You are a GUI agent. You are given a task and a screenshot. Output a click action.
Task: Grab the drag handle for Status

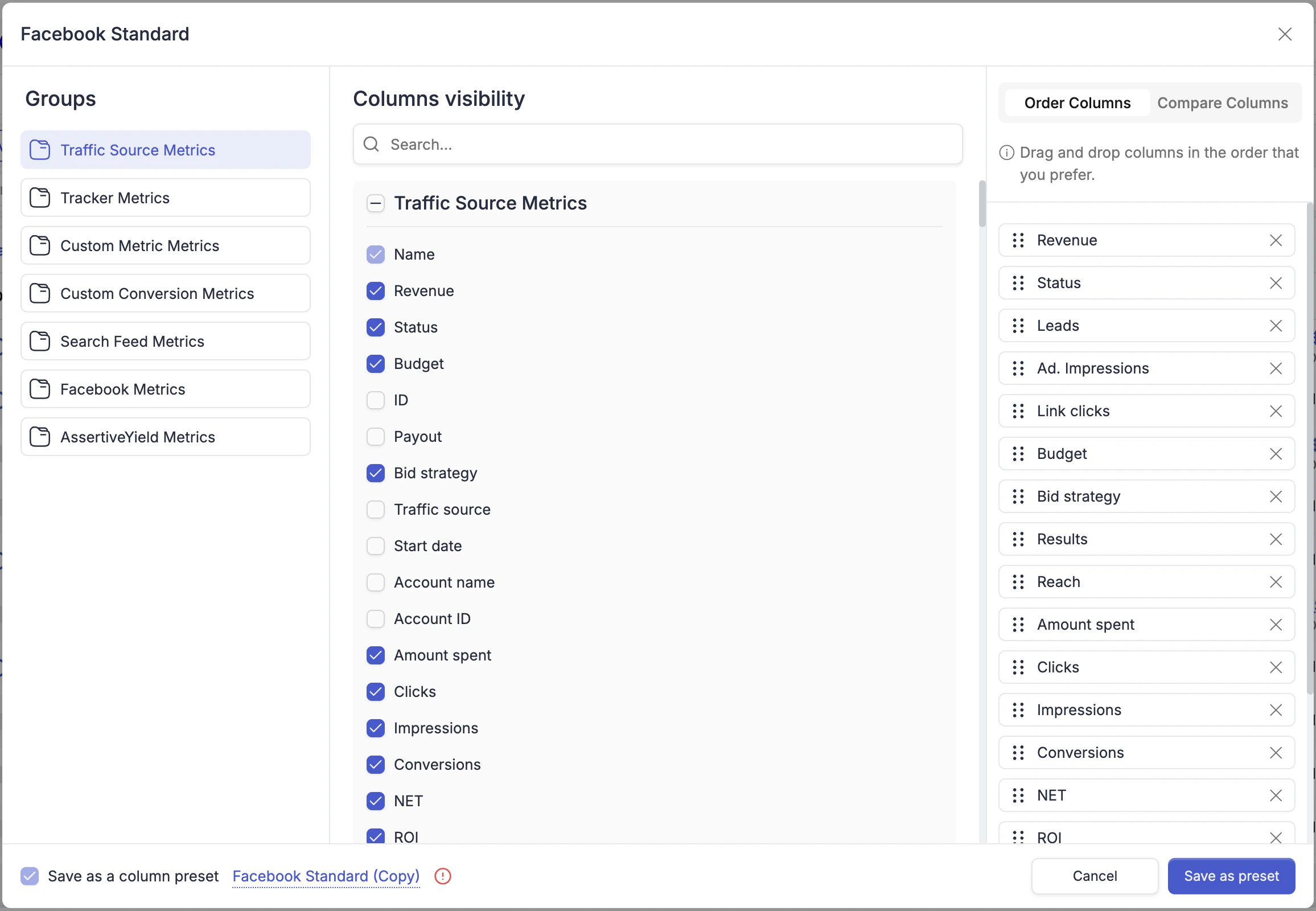click(x=1018, y=283)
